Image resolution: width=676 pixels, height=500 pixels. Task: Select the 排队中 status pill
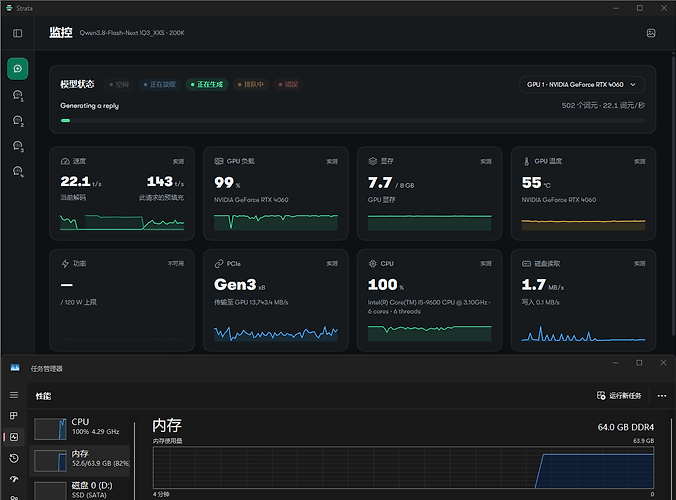(x=250, y=84)
